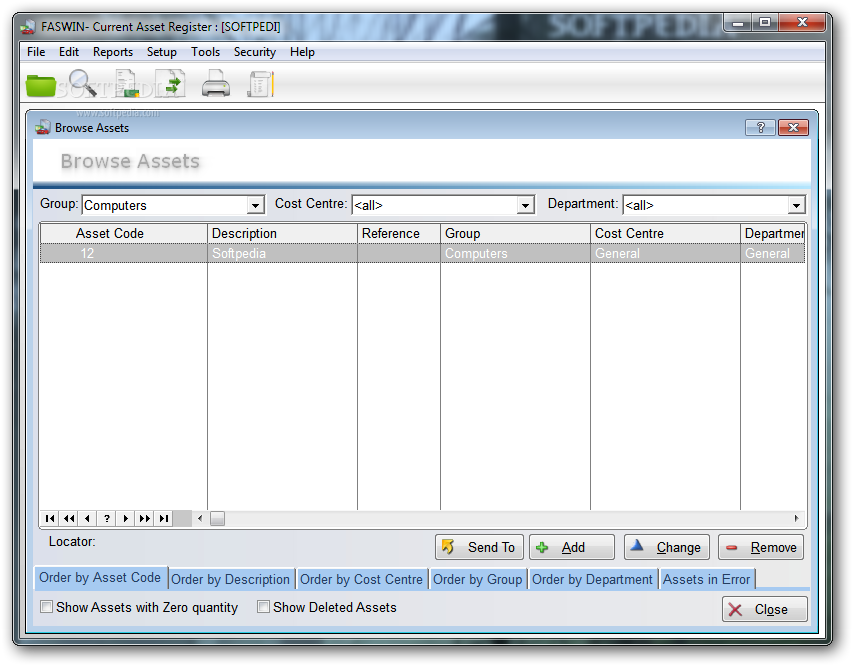Jump to last record navigation arrow

(164, 519)
